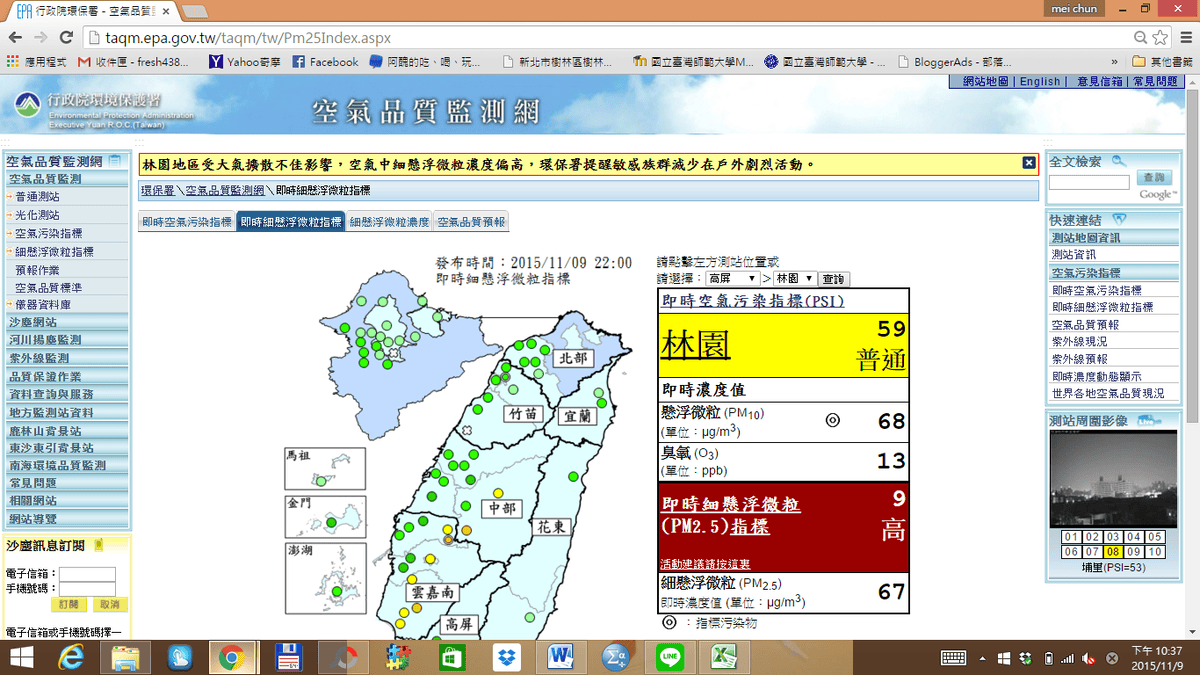Open Internet Explorer from the taskbar
The width and height of the screenshot is (1200, 675).
coord(71,657)
